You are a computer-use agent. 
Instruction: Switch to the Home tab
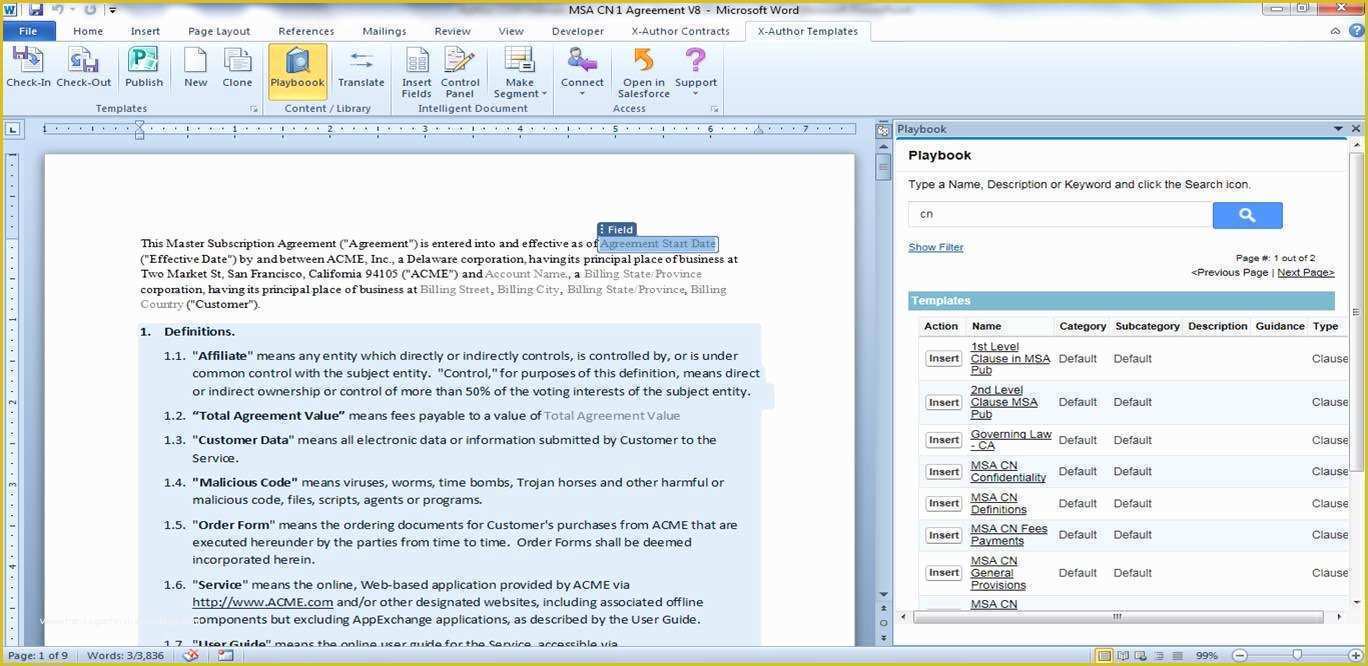coord(88,31)
